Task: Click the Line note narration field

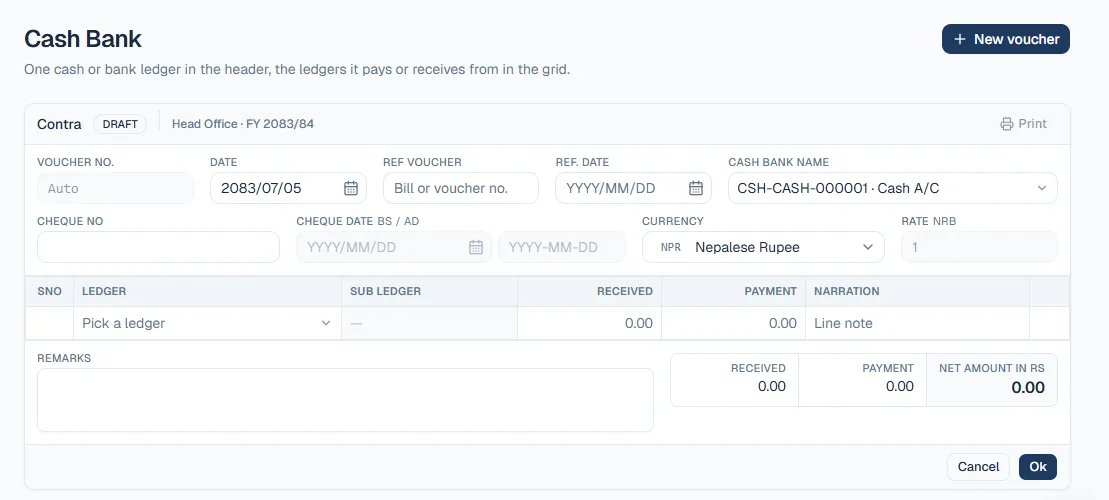Action: (917, 323)
